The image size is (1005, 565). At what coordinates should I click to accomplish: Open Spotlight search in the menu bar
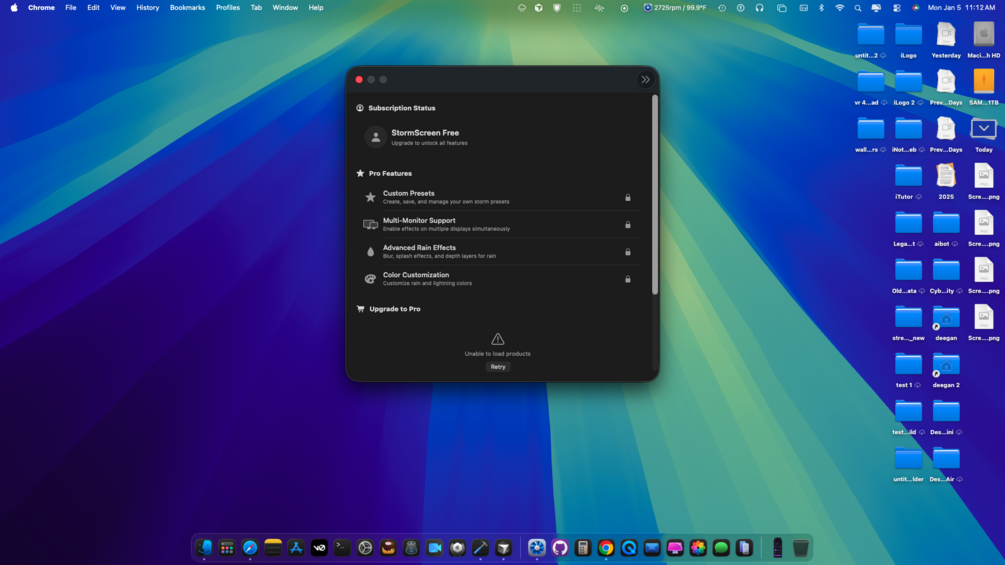pyautogui.click(x=858, y=8)
